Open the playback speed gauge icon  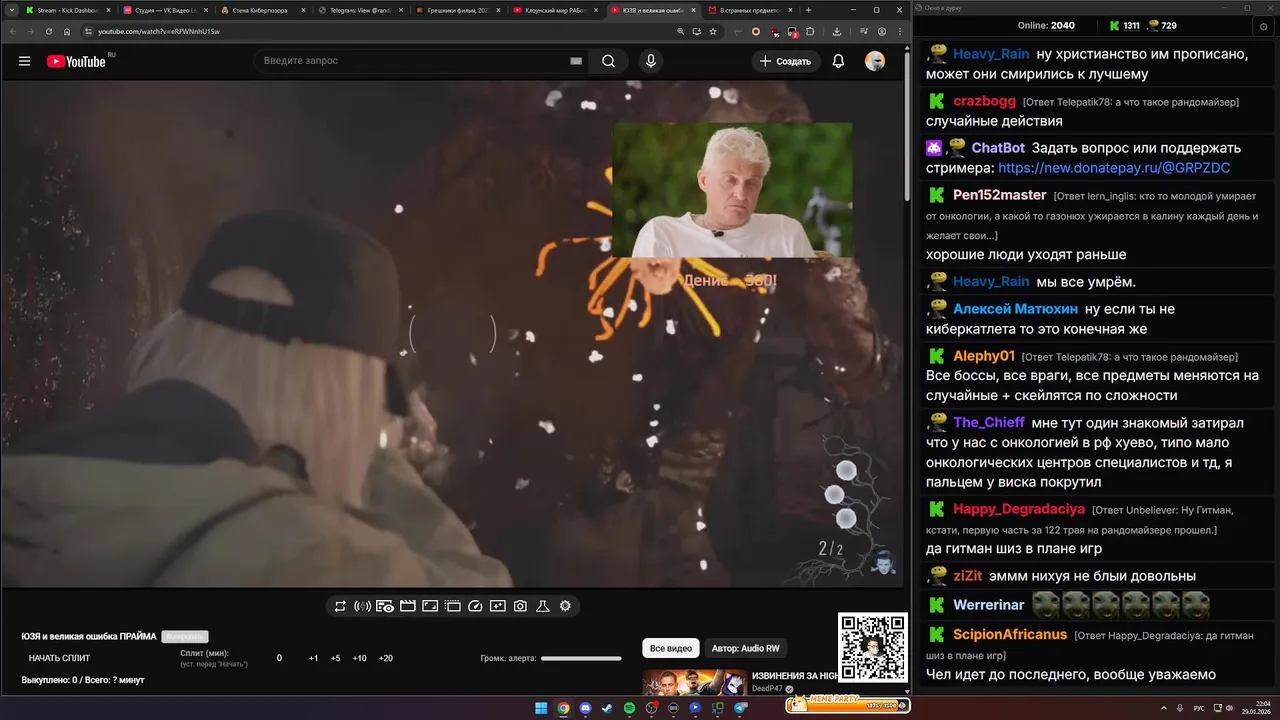[x=475, y=606]
